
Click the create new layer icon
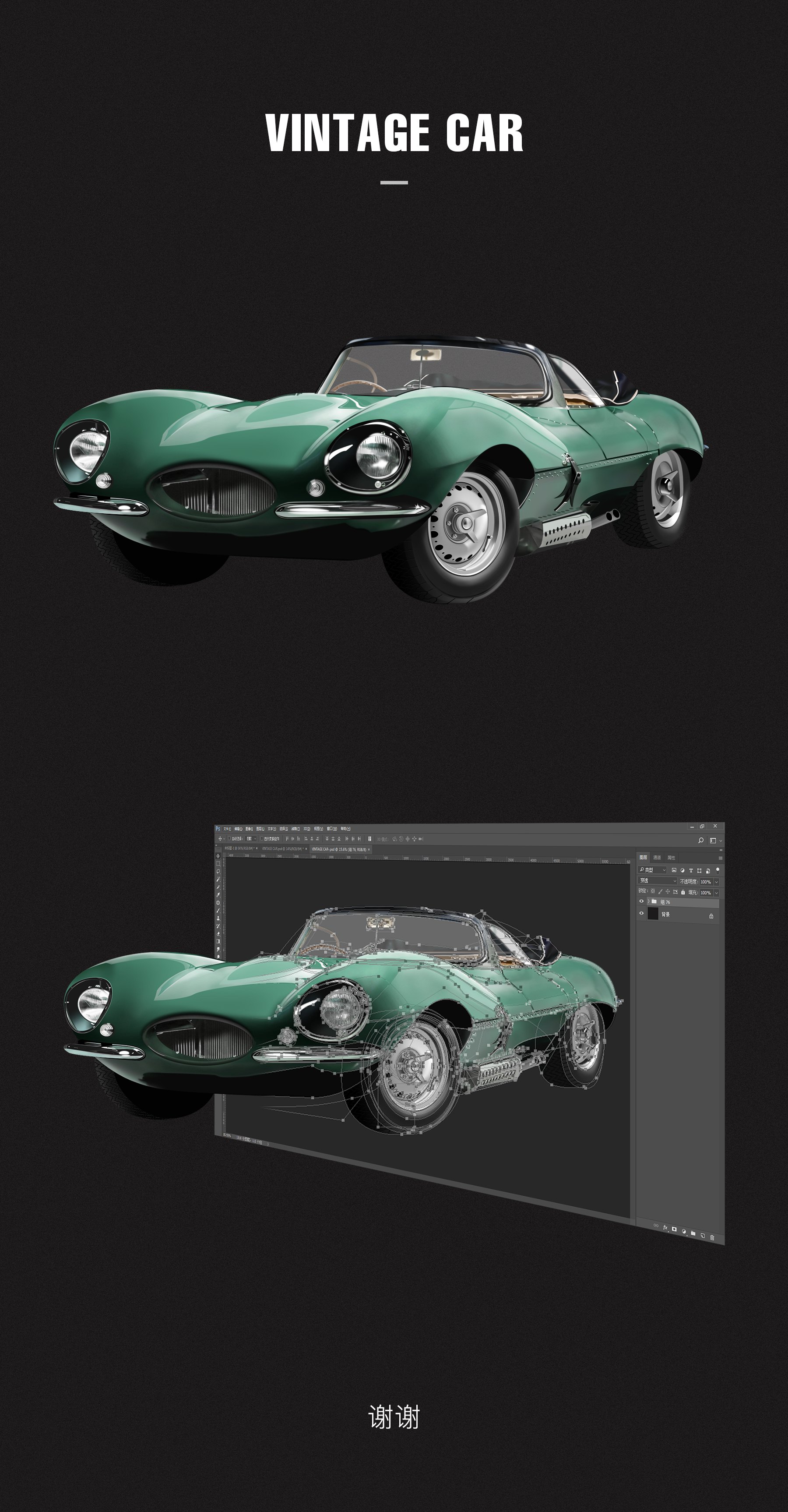[x=703, y=1236]
